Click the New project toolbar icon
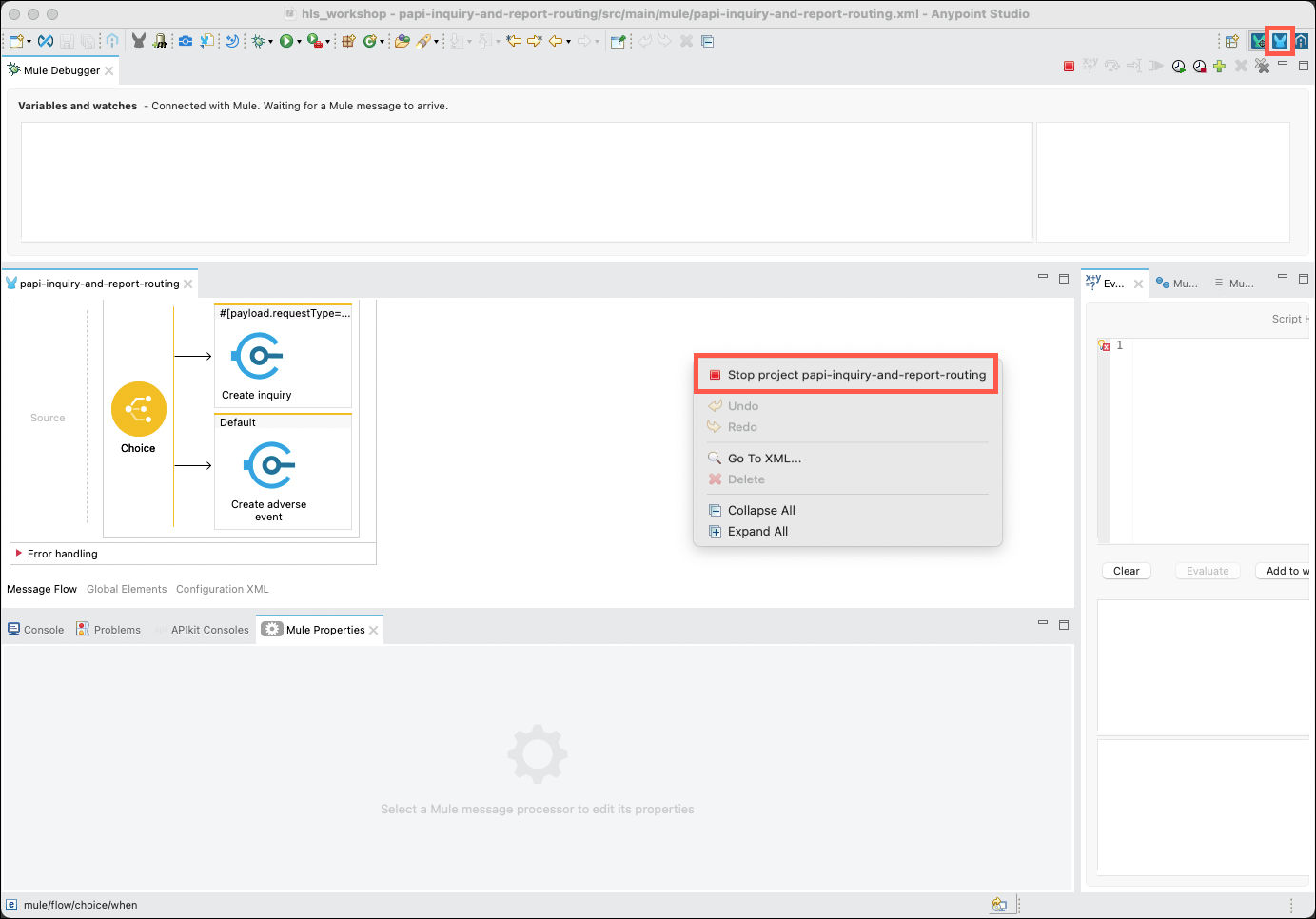Screen dimensions: 1316x919 [16, 41]
